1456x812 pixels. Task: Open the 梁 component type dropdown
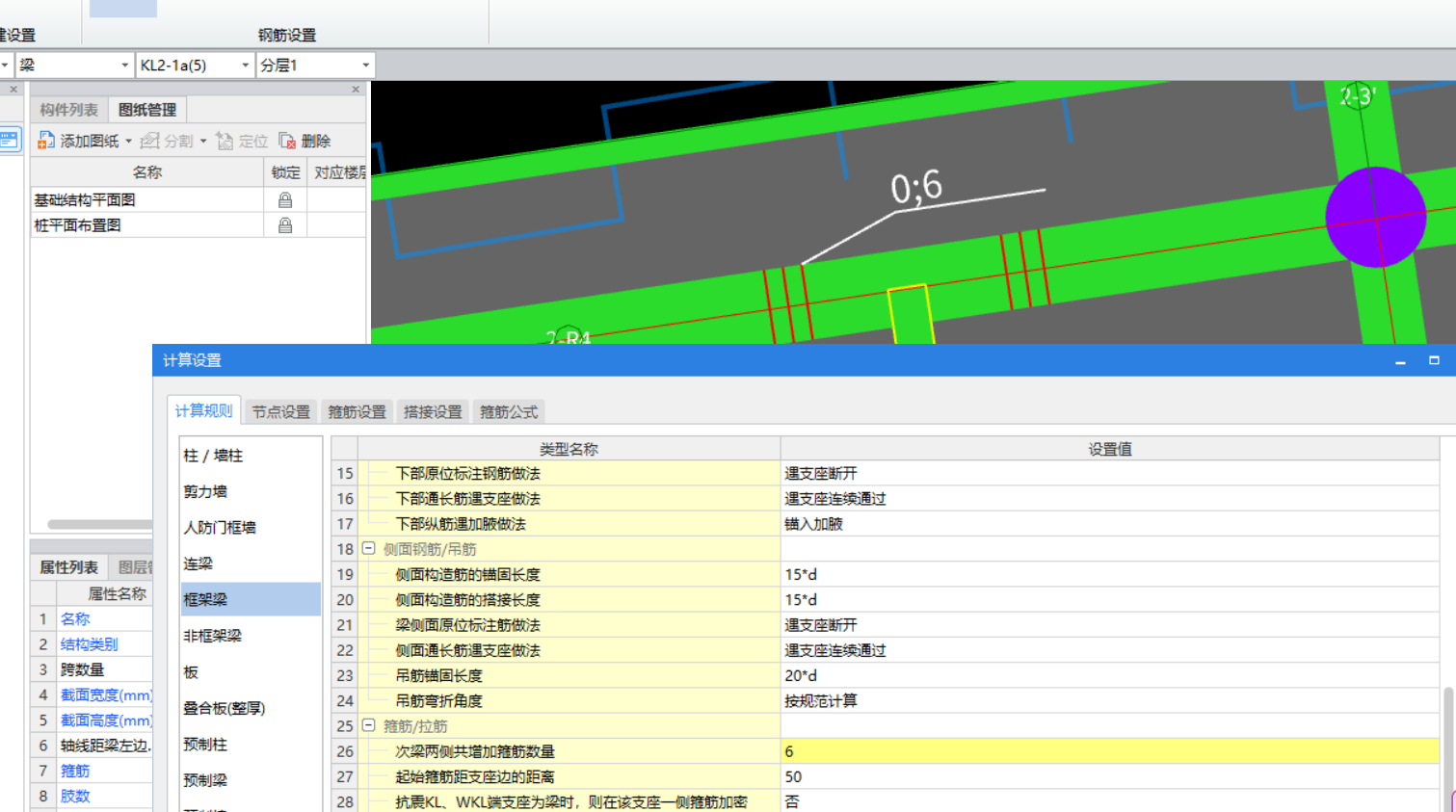point(124,65)
